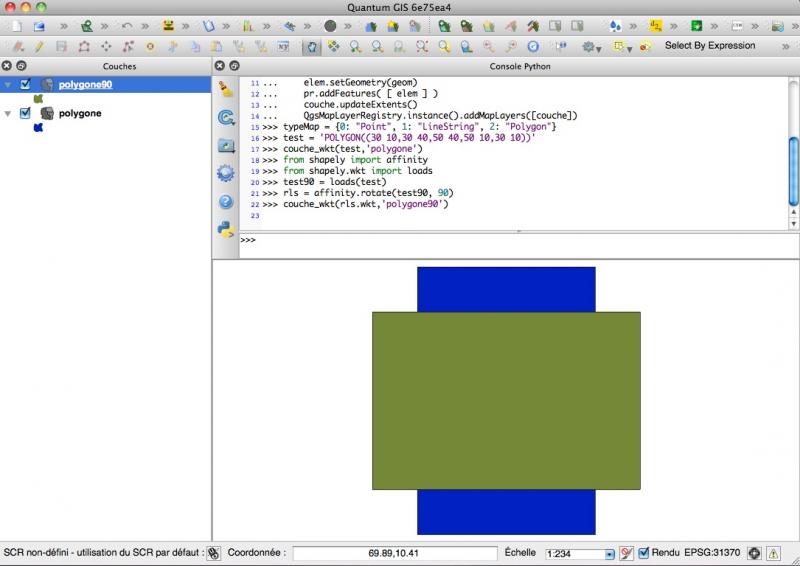
Task: Open the Échelle scale dropdown
Action: tap(609, 554)
